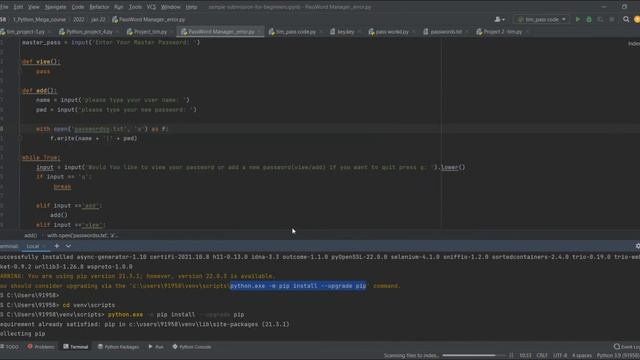The height and width of the screenshot is (360, 640).
Task: Close the PassWord Manager_error.py tab
Action: (x=259, y=32)
